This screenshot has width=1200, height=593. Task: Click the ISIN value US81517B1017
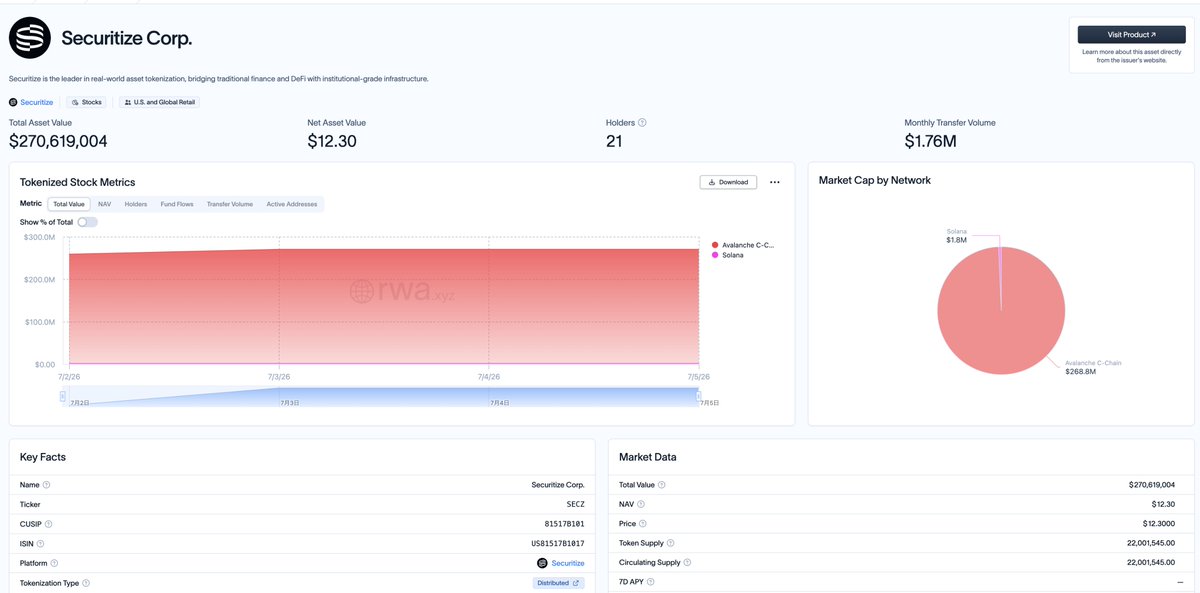point(558,543)
